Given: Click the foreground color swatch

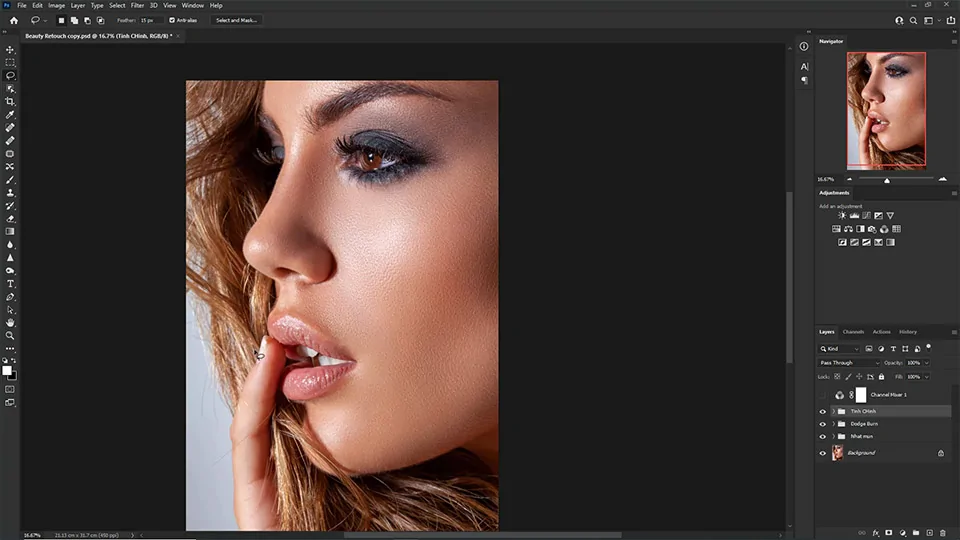Looking at the screenshot, I should point(7,370).
